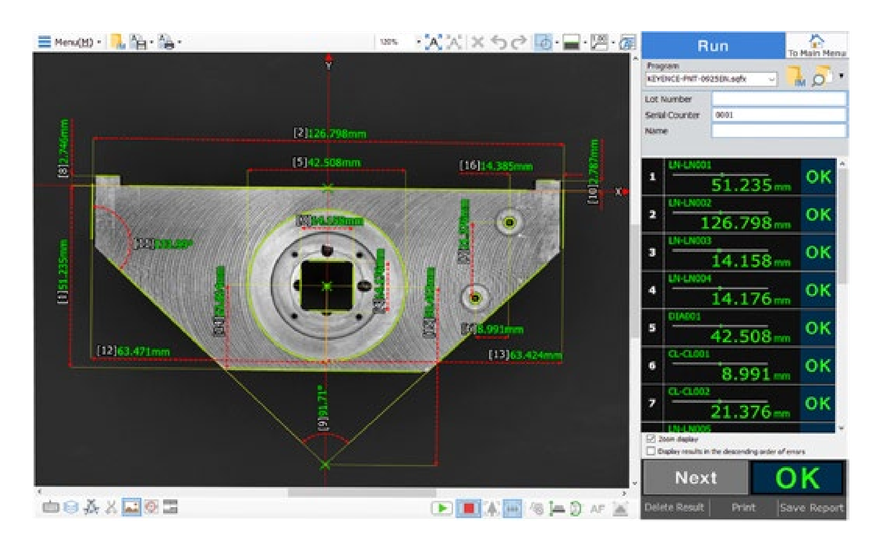Open dropdown beside the measurement display icon
880x552 pixels.
(x=557, y=42)
